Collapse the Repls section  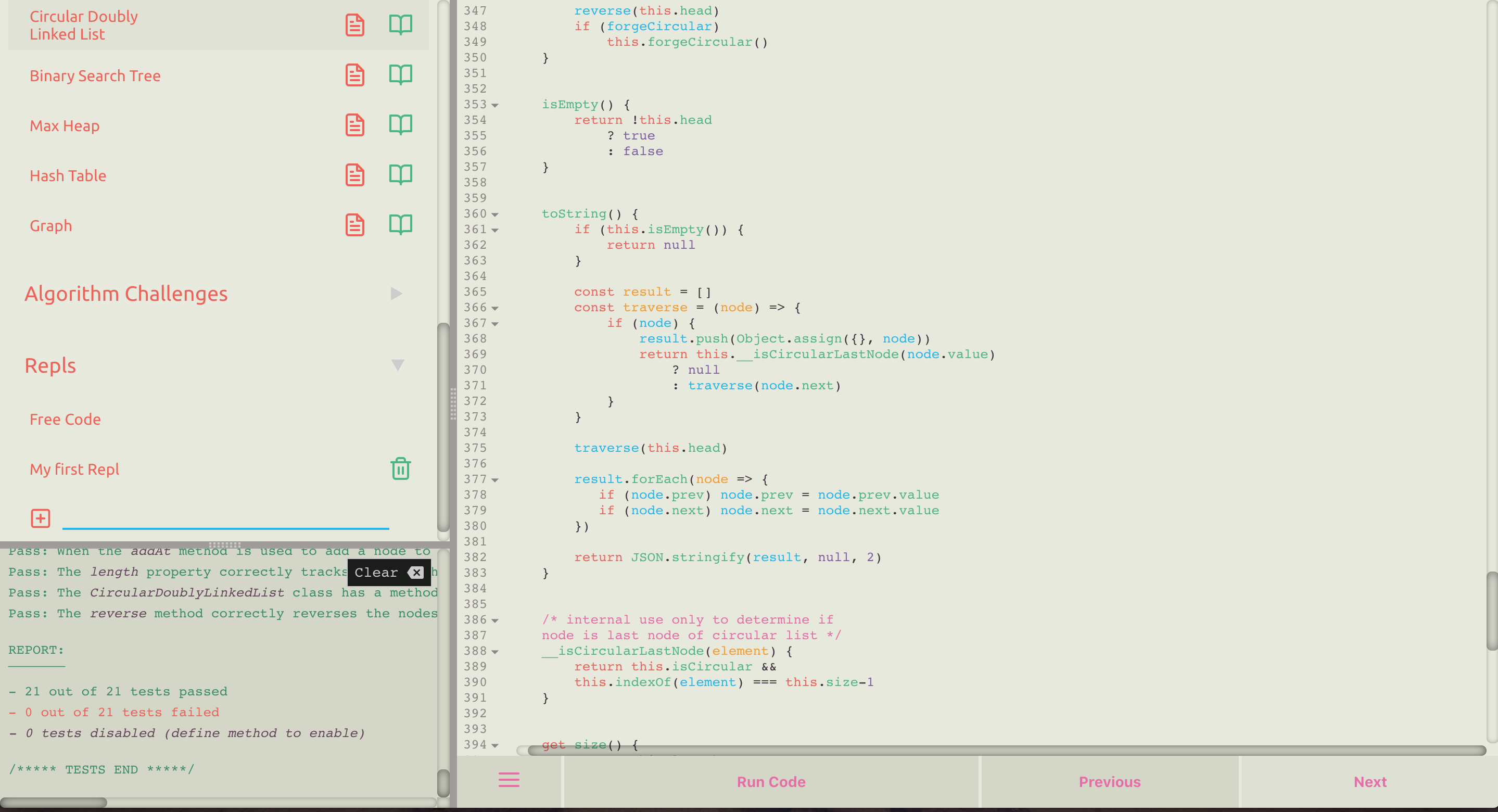(398, 365)
